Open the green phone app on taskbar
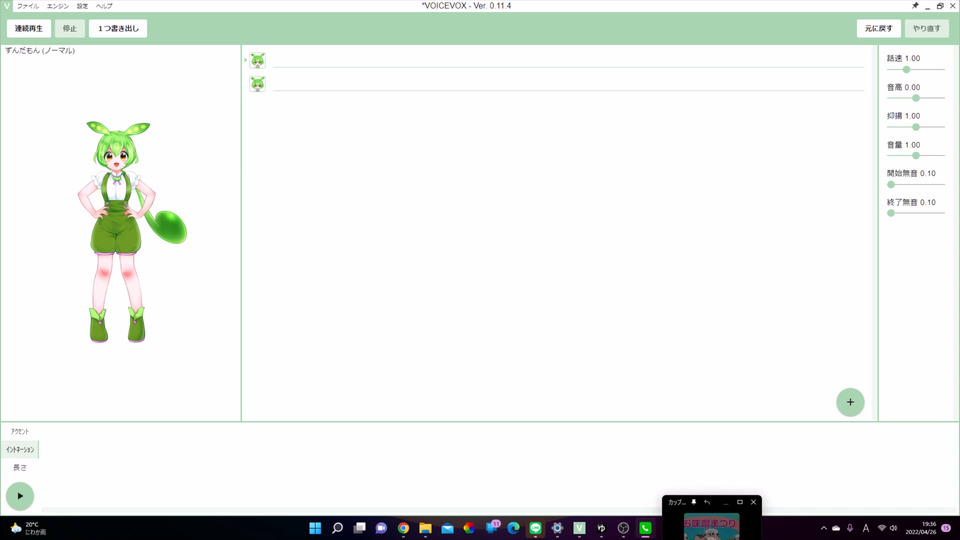The image size is (960, 540). (645, 528)
